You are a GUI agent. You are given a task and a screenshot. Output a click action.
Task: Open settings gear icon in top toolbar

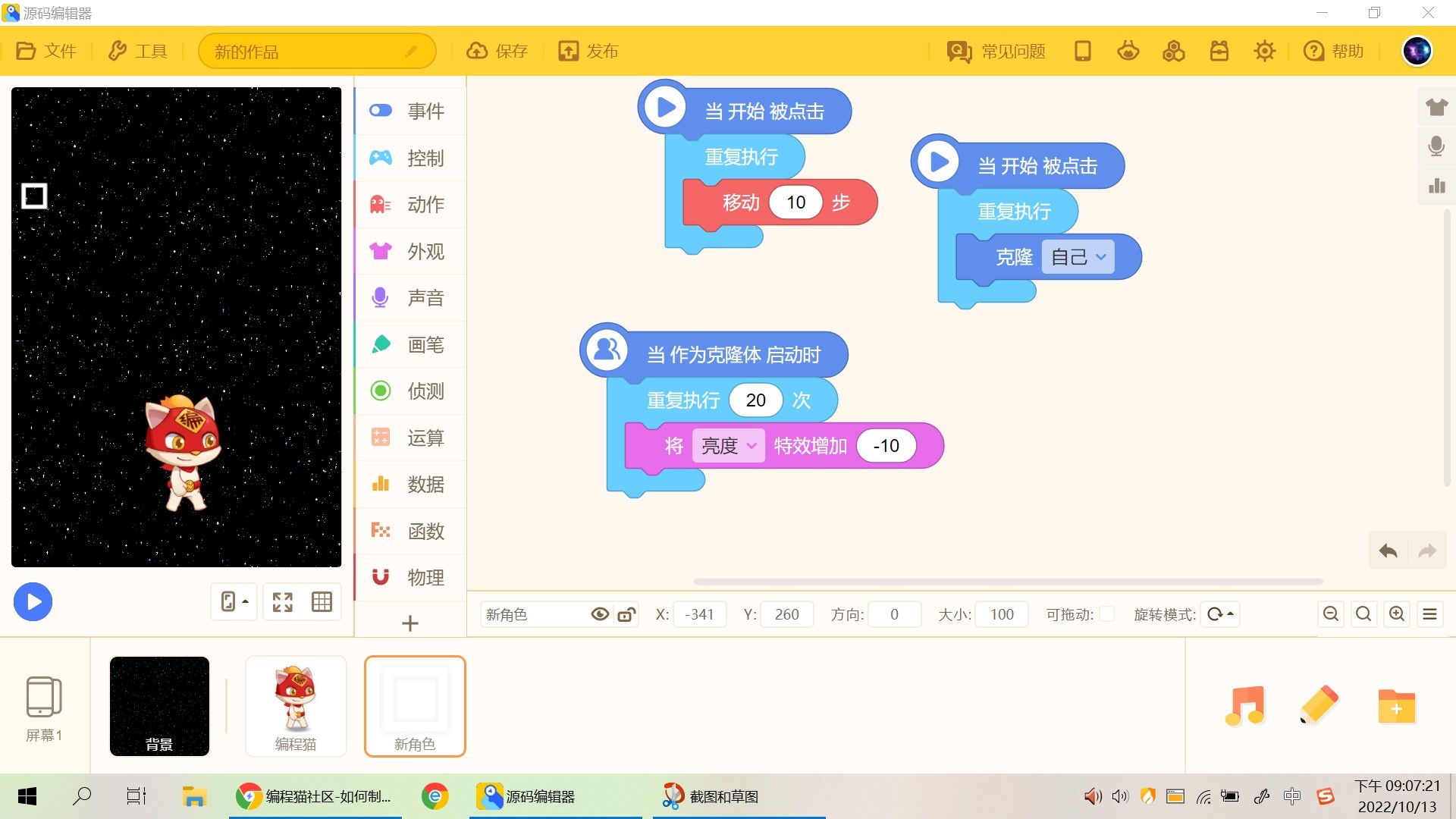click(1265, 51)
